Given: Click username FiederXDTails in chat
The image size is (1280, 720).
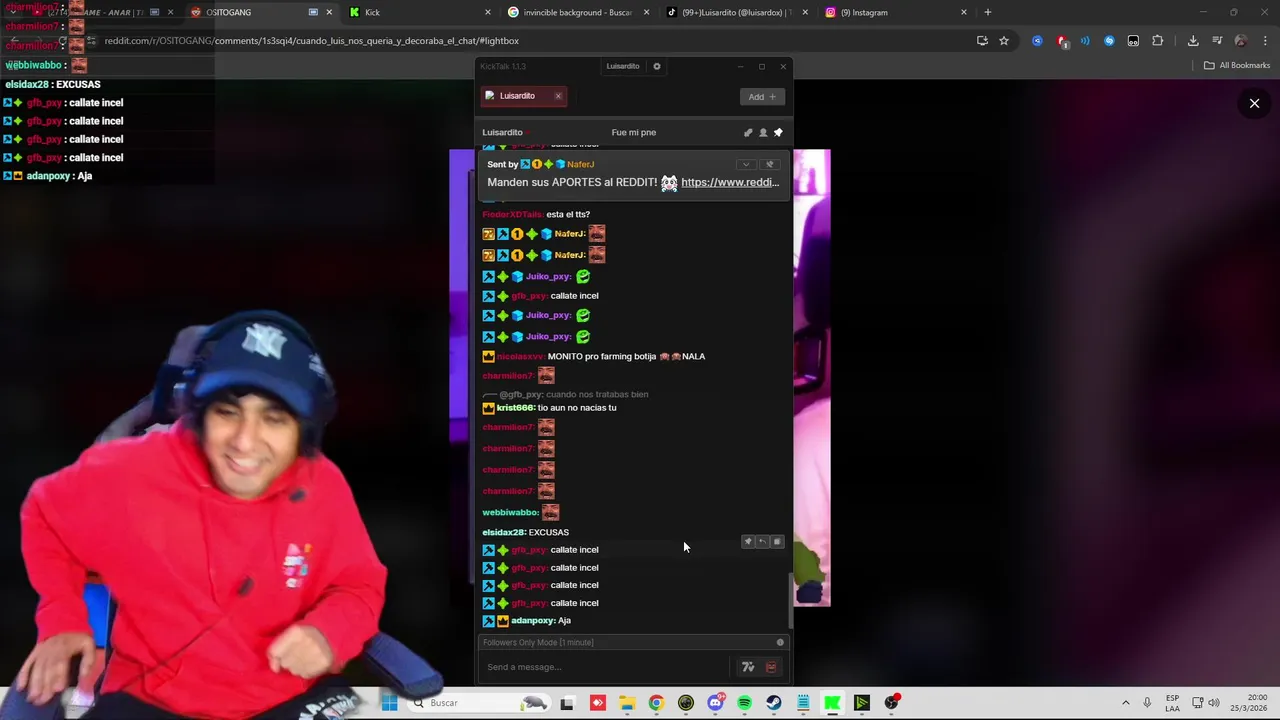Looking at the screenshot, I should click(x=512, y=214).
